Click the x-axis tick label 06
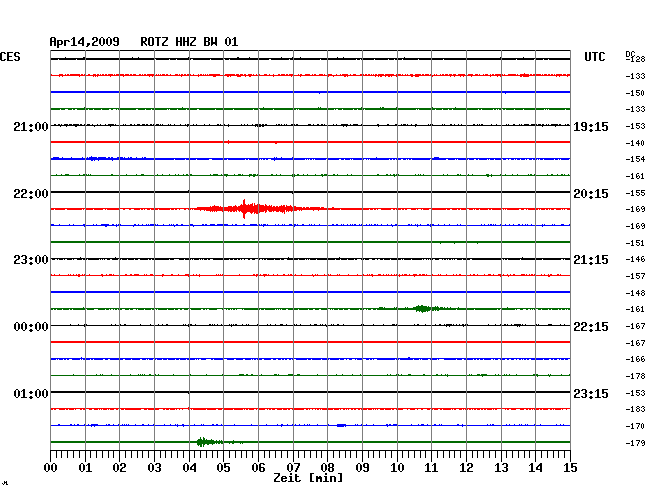 pos(258,468)
